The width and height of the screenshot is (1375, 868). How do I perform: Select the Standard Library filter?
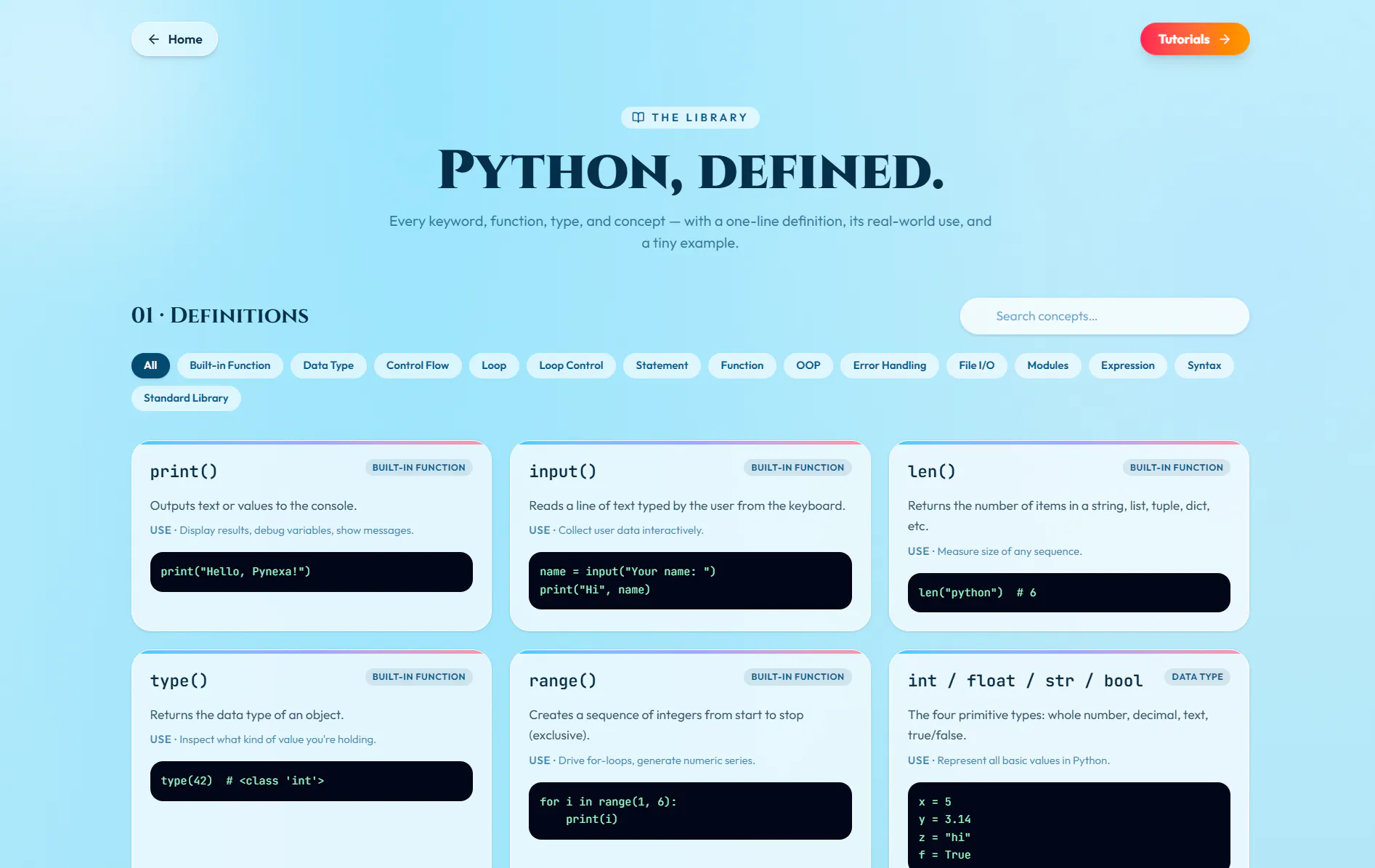[x=186, y=398]
